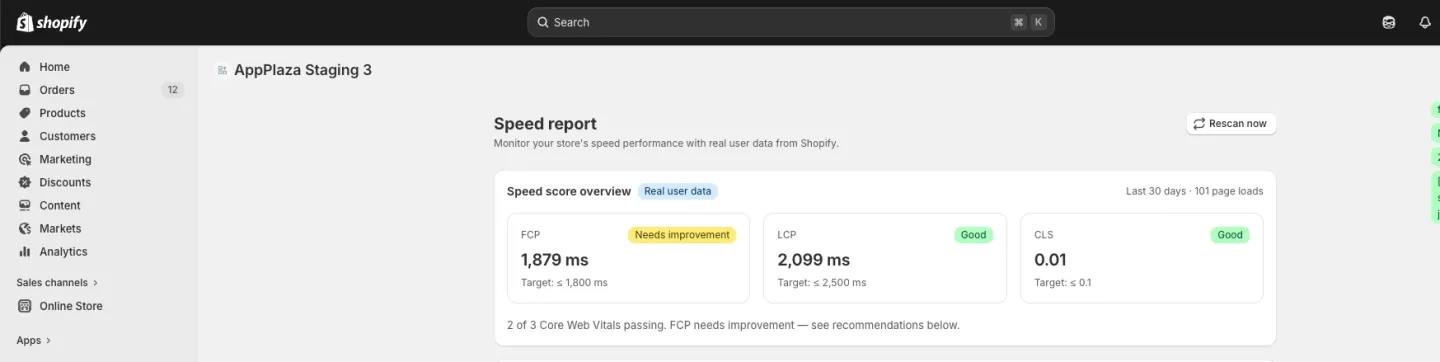The width and height of the screenshot is (1440, 362).
Task: Click the Rescan now button
Action: tap(1231, 124)
